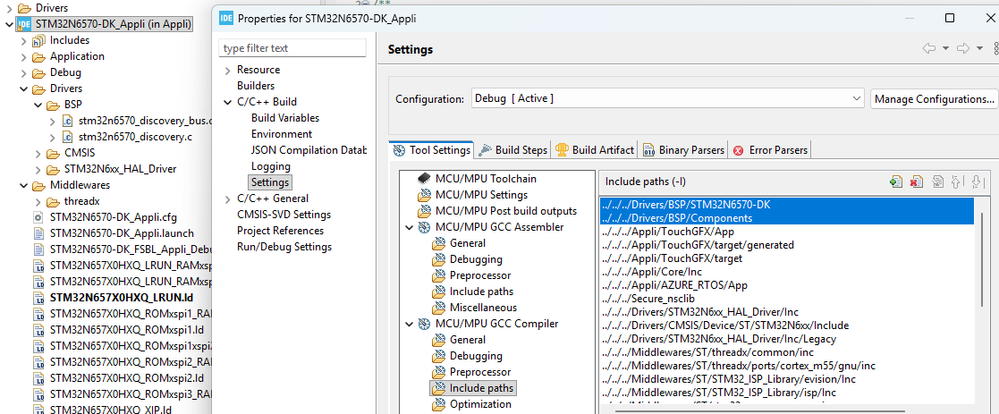Image resolution: width=999 pixels, height=414 pixels.
Task: Select Logging under C/C++ Build
Action: 270,166
